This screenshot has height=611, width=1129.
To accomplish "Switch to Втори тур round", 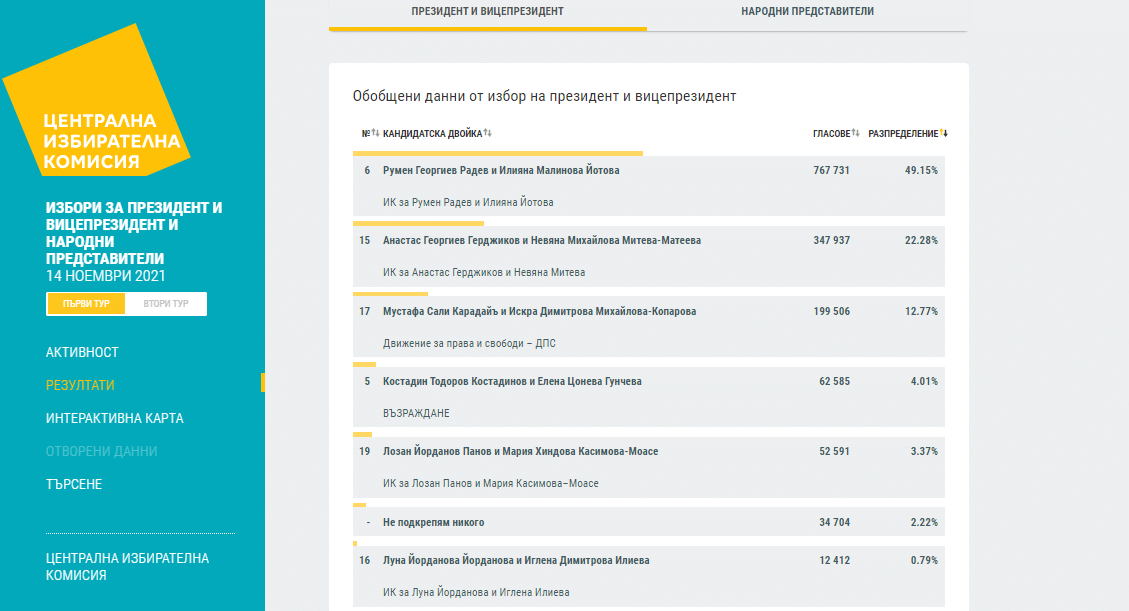I will [166, 304].
